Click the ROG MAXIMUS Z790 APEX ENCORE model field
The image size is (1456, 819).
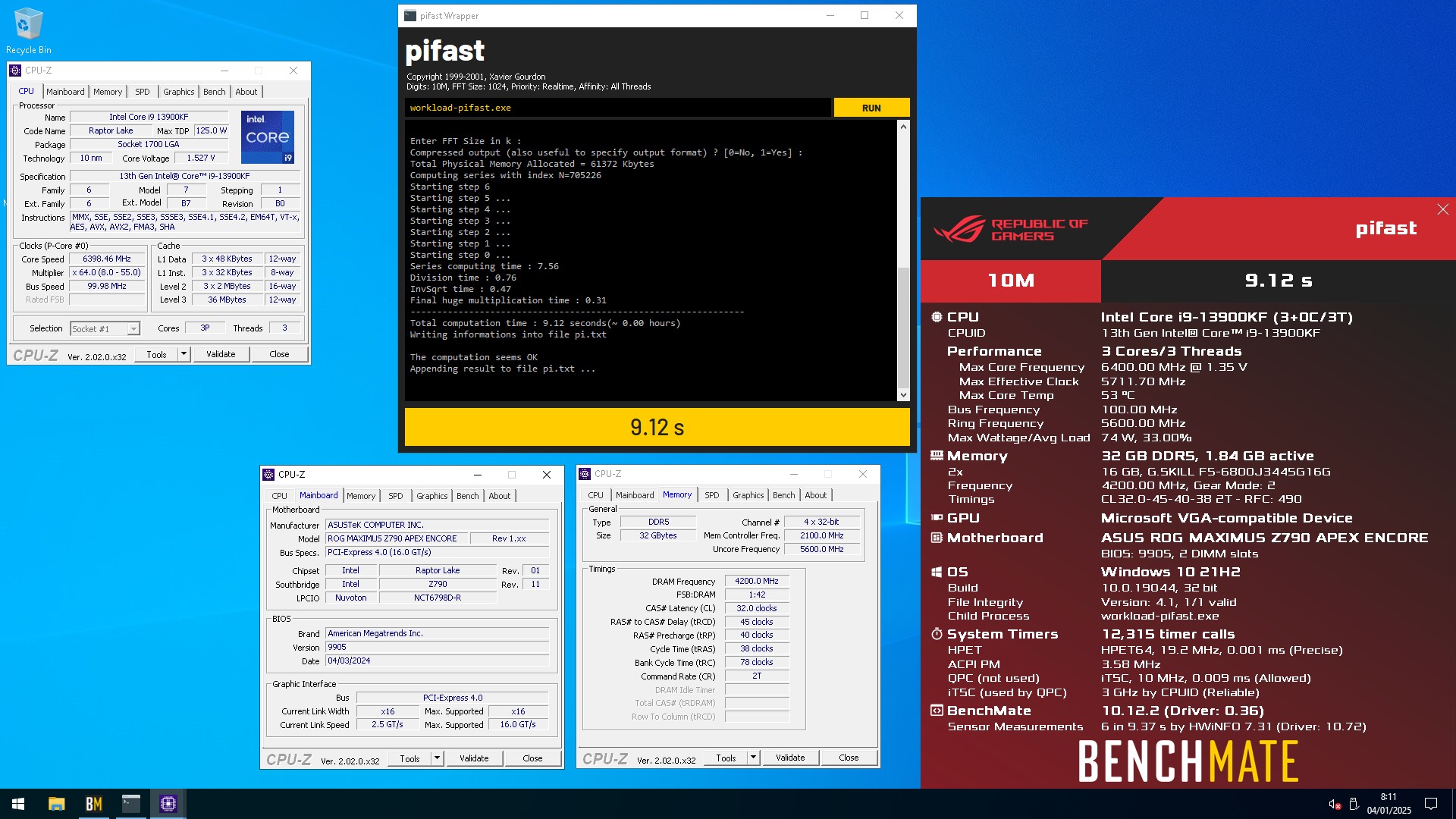396,538
